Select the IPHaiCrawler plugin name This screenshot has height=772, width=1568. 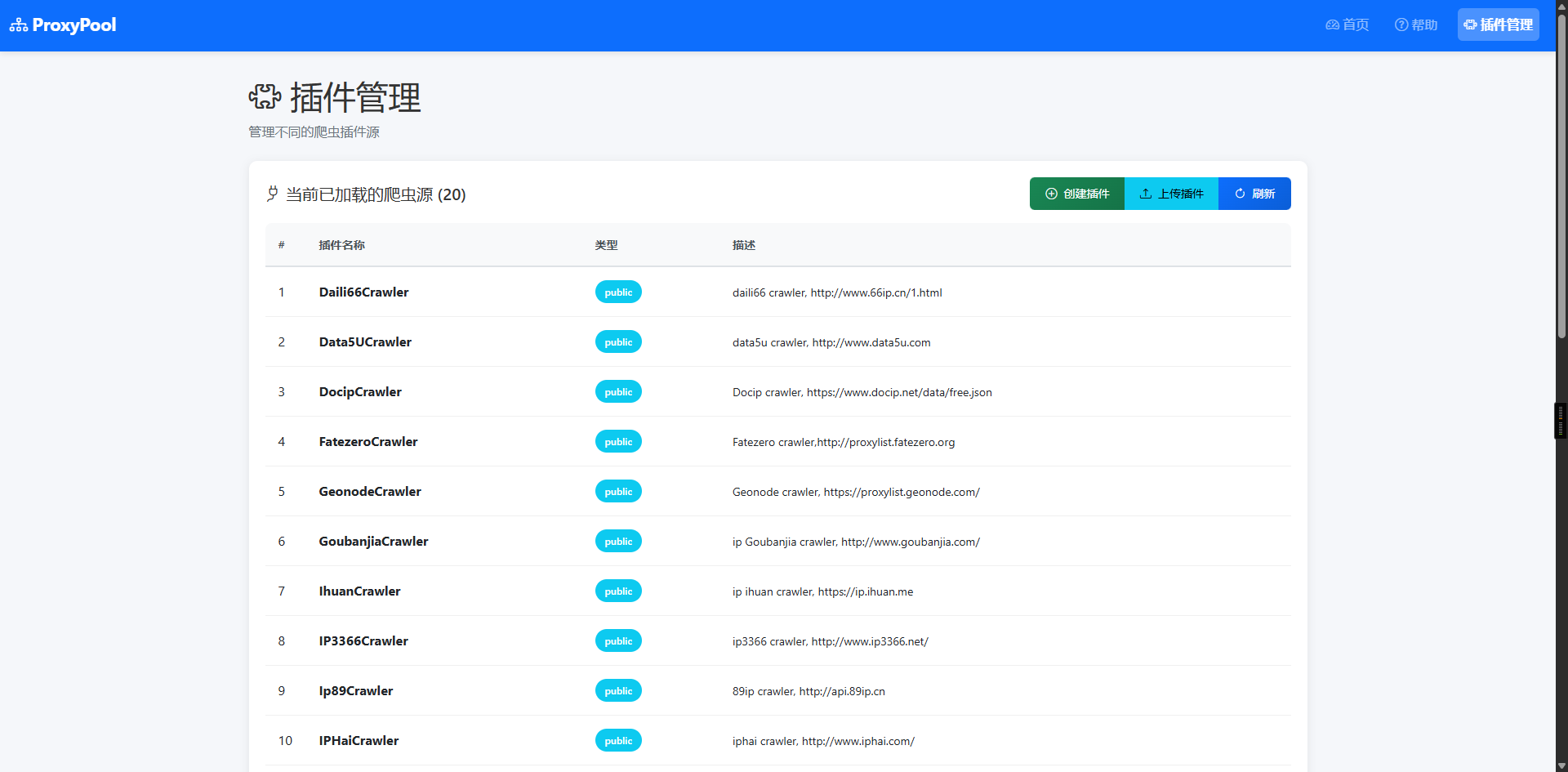(x=359, y=741)
